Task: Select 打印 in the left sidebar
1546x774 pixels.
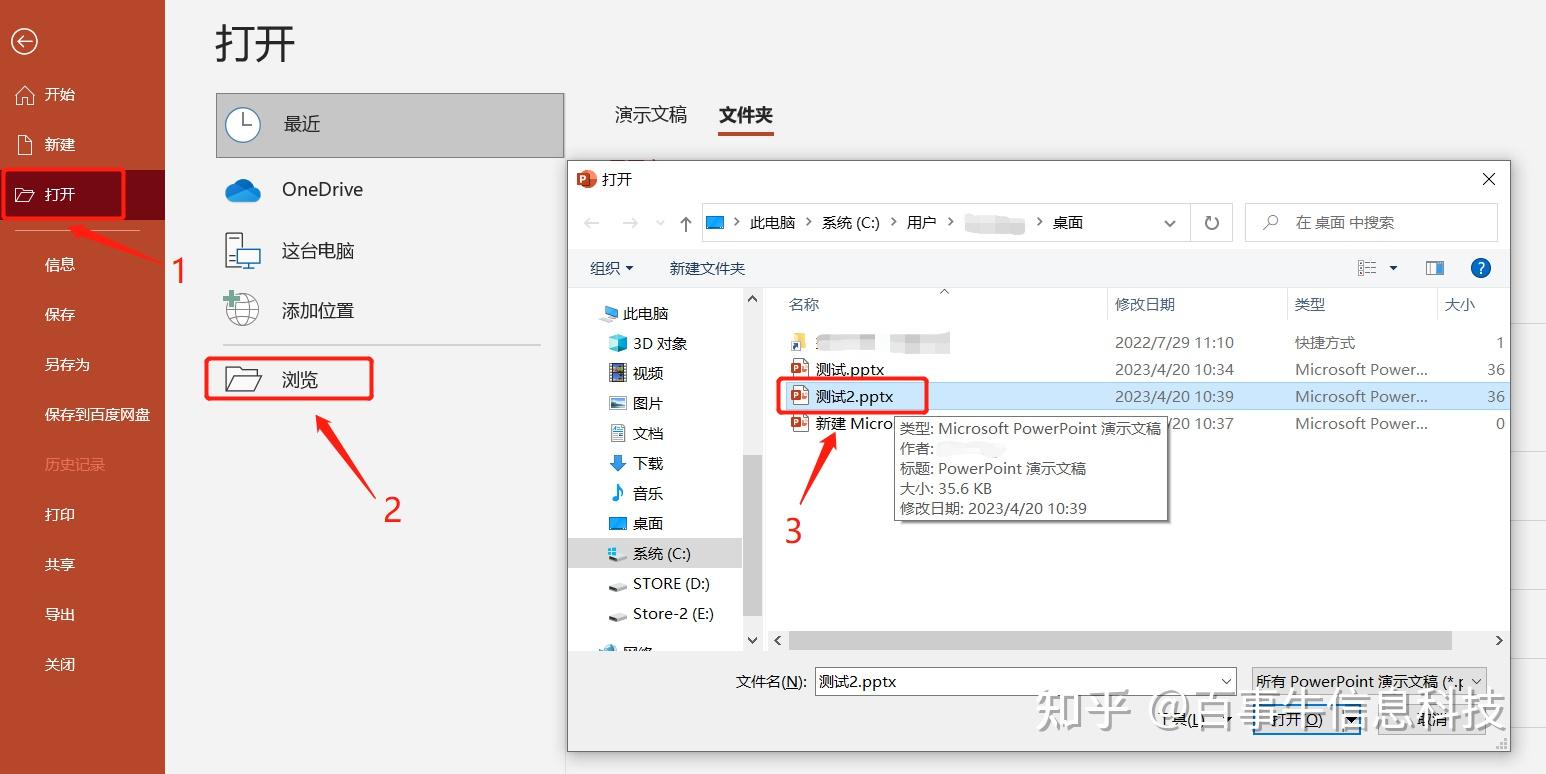Action: click(x=59, y=514)
